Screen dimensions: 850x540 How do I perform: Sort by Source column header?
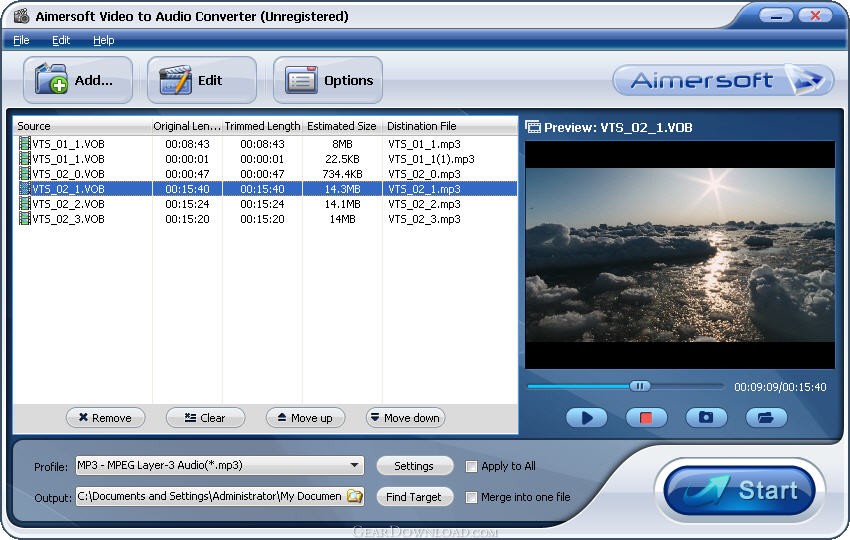click(x=82, y=126)
